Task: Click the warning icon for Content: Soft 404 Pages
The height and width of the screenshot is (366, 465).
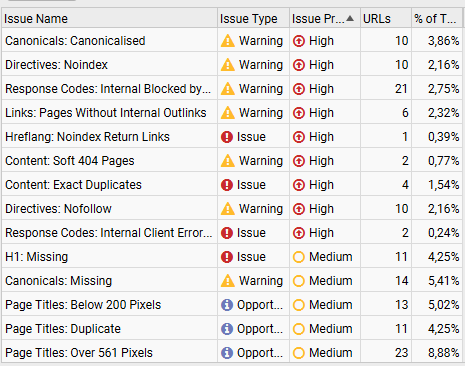Action: (x=228, y=161)
